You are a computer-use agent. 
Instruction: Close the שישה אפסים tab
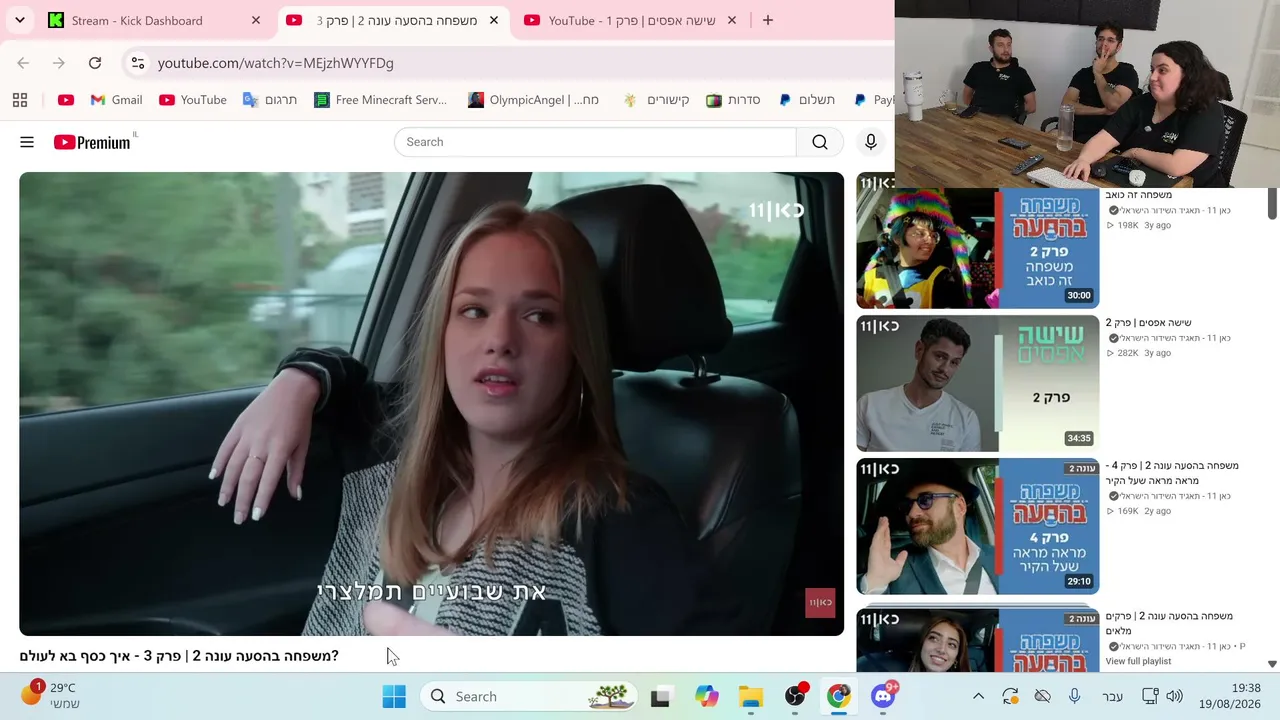click(x=732, y=20)
